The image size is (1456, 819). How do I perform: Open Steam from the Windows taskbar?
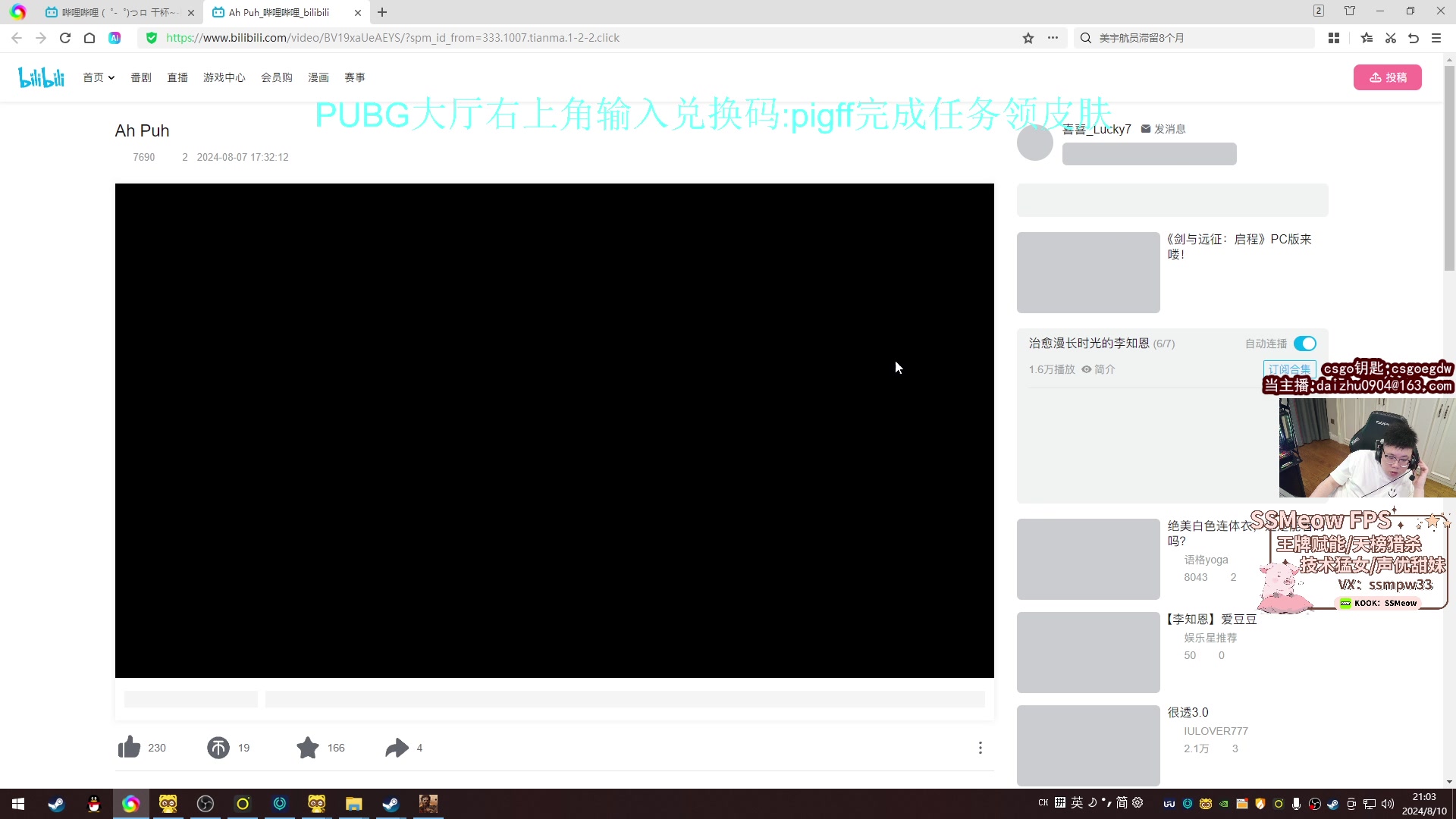click(x=56, y=804)
